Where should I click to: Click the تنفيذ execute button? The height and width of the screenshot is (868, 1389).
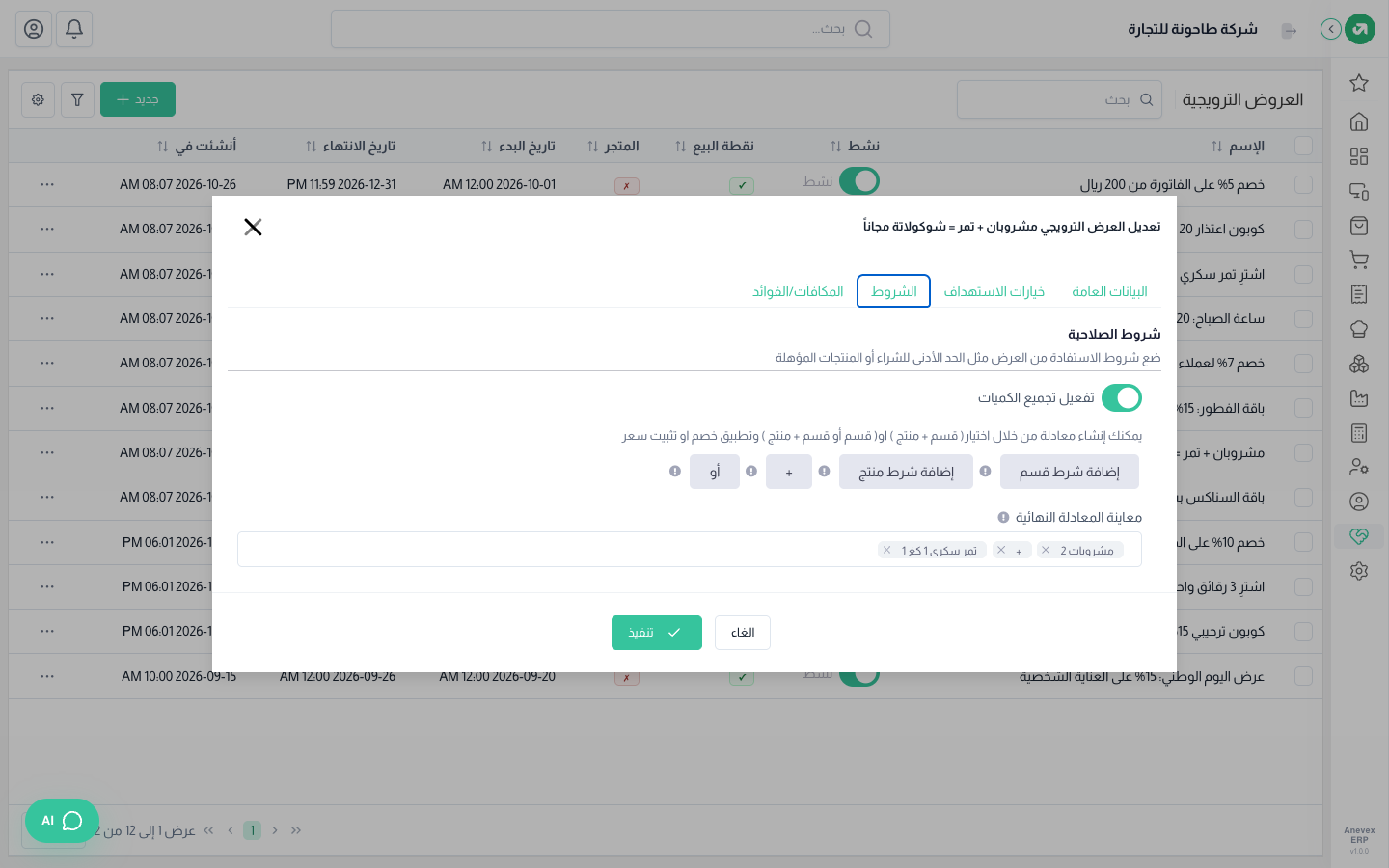point(657,633)
